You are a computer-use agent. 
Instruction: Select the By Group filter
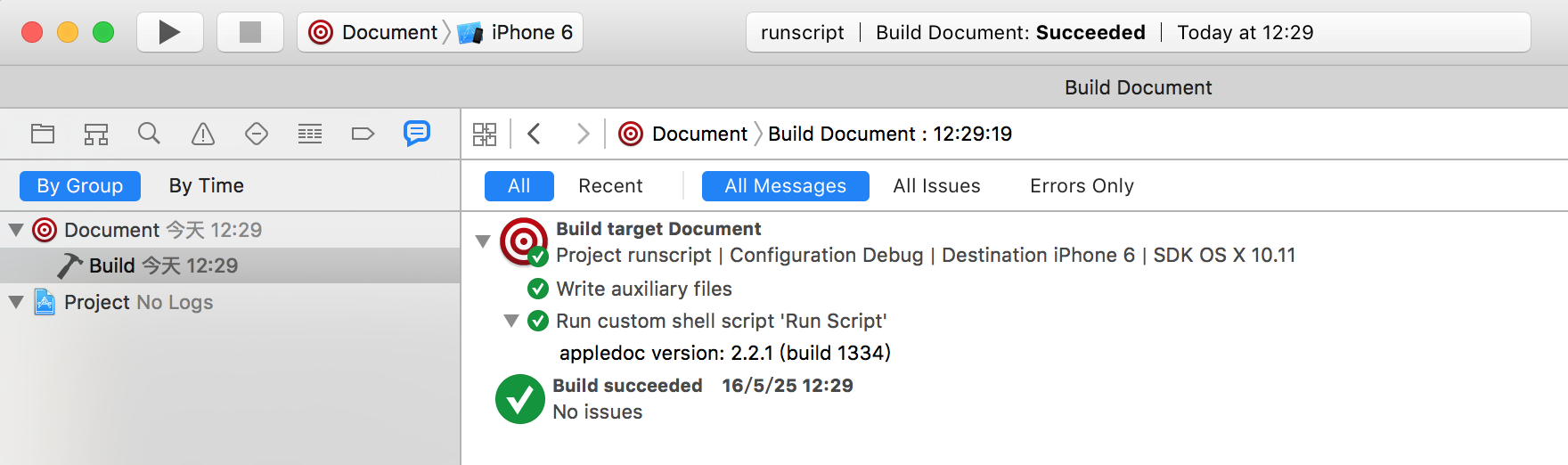80,185
